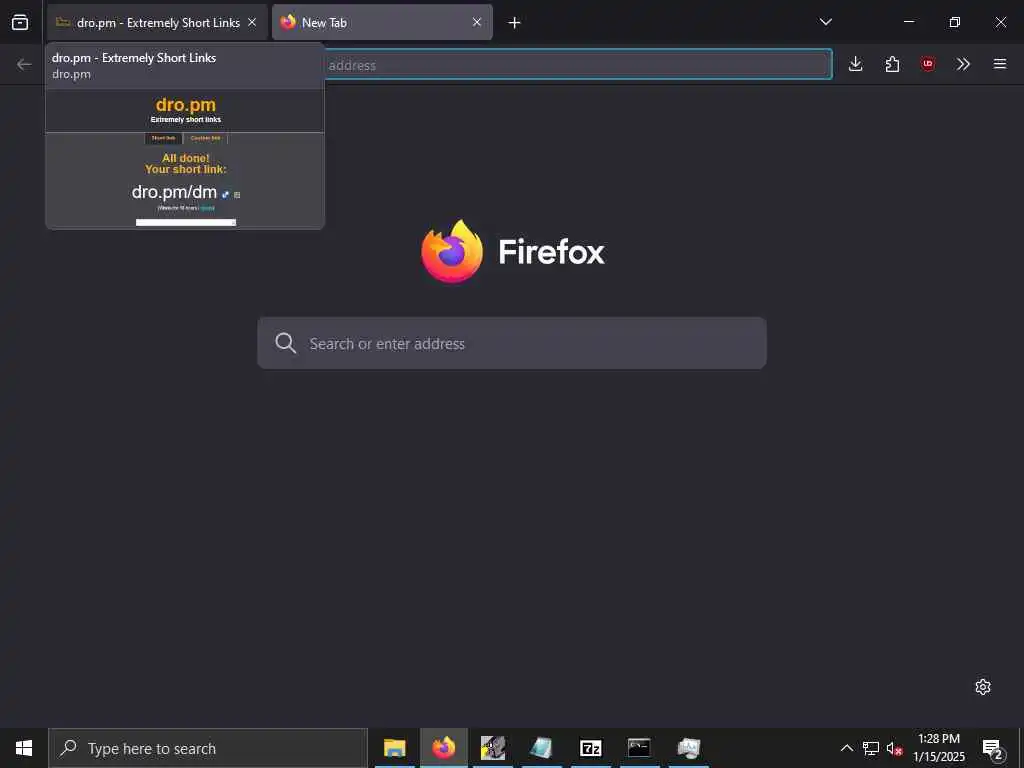
Task: Click the Firefox taskbar icon
Action: (x=443, y=748)
